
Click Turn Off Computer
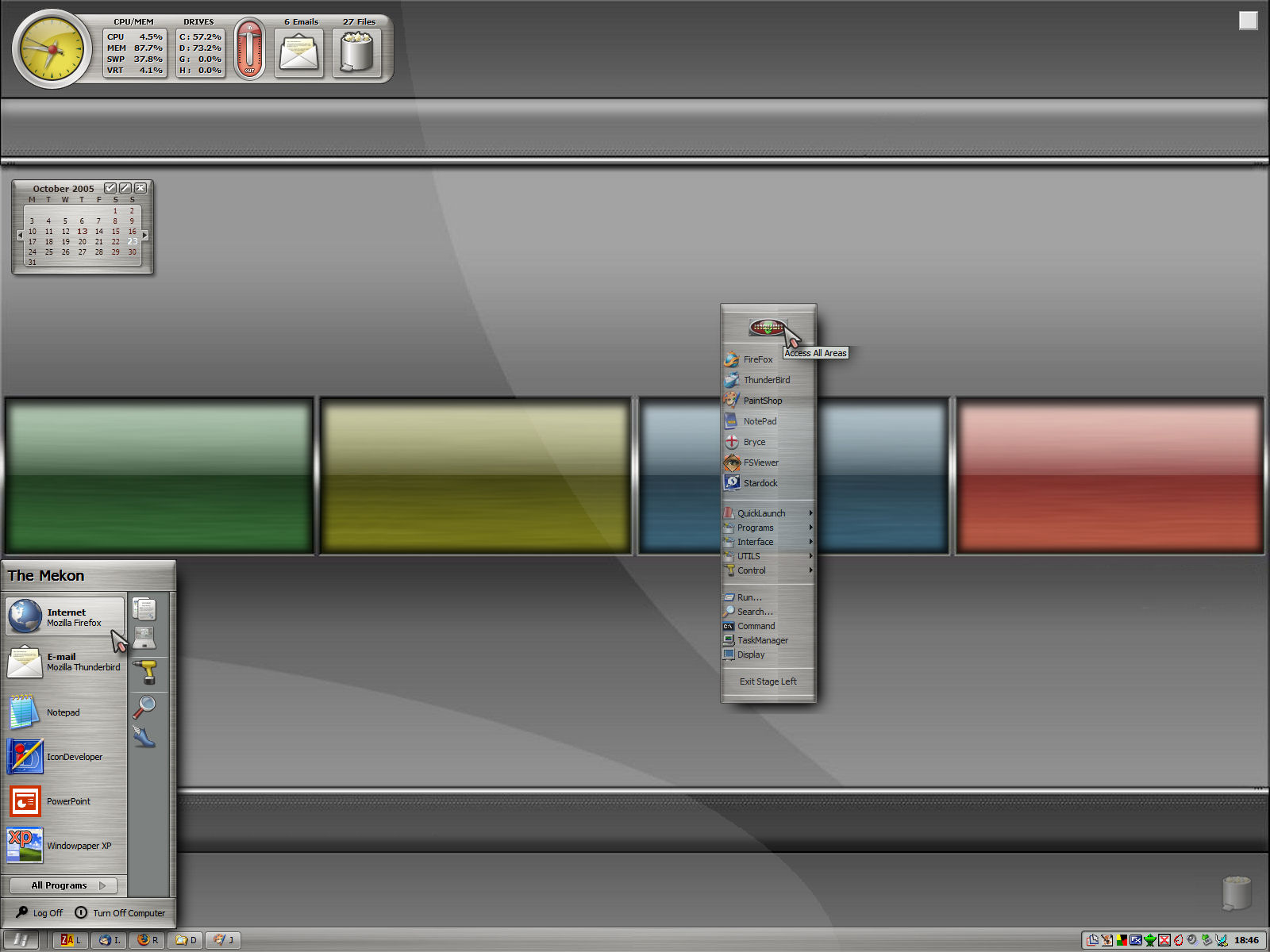tap(120, 913)
